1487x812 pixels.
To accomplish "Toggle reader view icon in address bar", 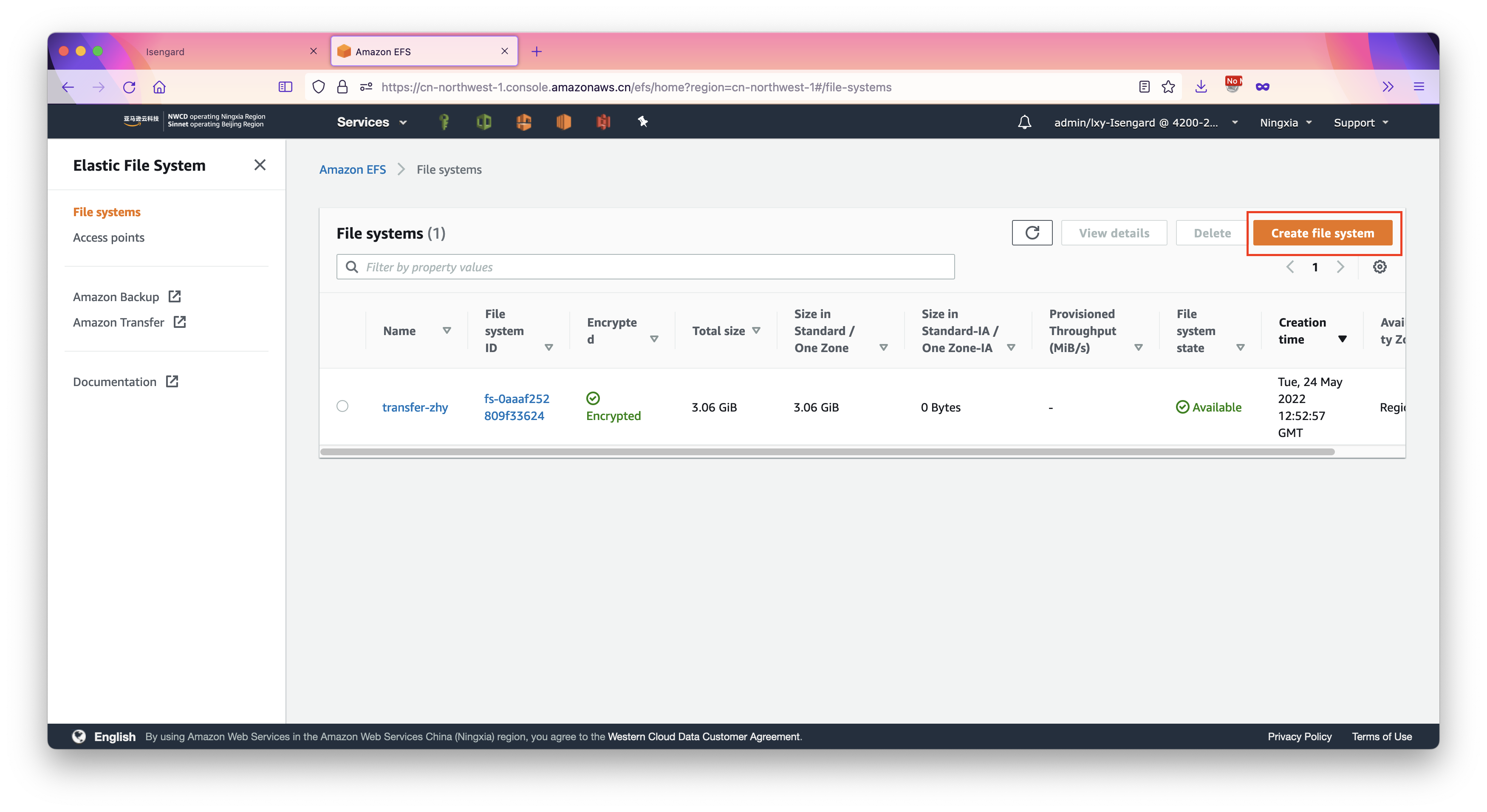I will coord(1144,87).
